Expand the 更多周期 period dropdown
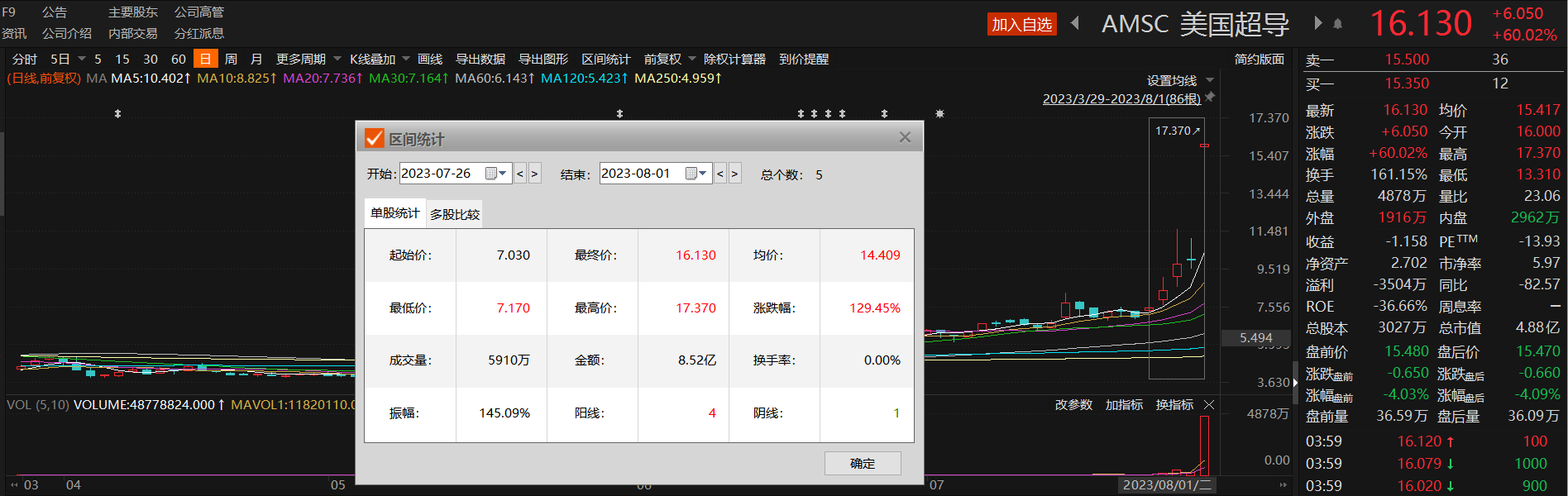Image resolution: width=1568 pixels, height=496 pixels. 337,59
